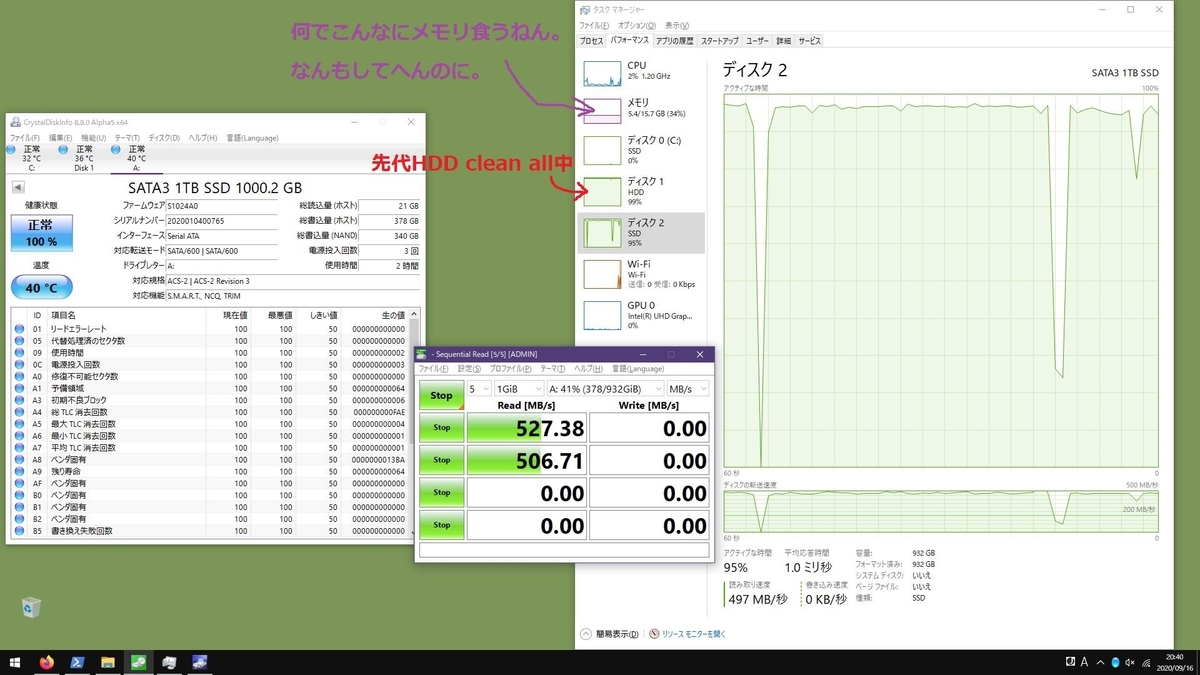1200x675 pixels.
Task: Switch to Task Manager's taskbar icon
Action: click(x=169, y=662)
